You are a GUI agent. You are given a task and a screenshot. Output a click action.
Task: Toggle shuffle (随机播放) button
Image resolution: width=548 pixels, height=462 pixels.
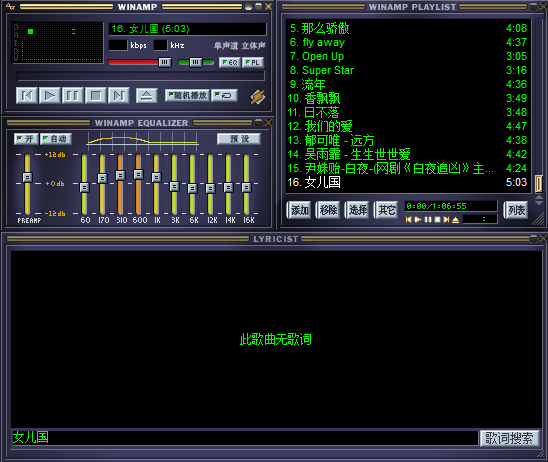(x=188, y=95)
